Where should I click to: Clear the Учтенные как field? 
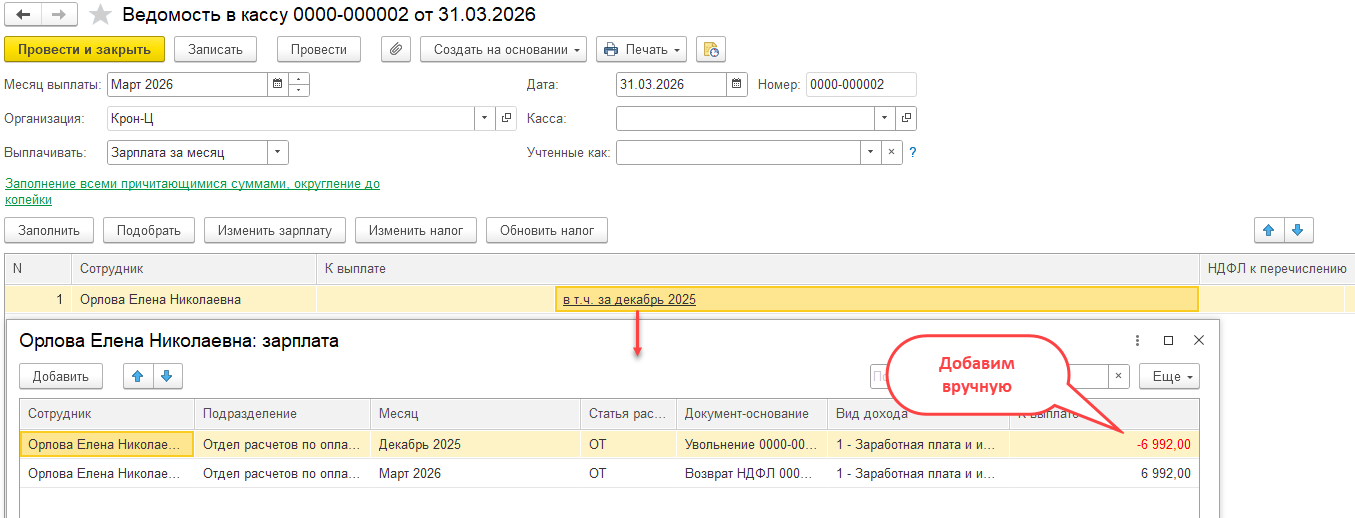(x=891, y=152)
